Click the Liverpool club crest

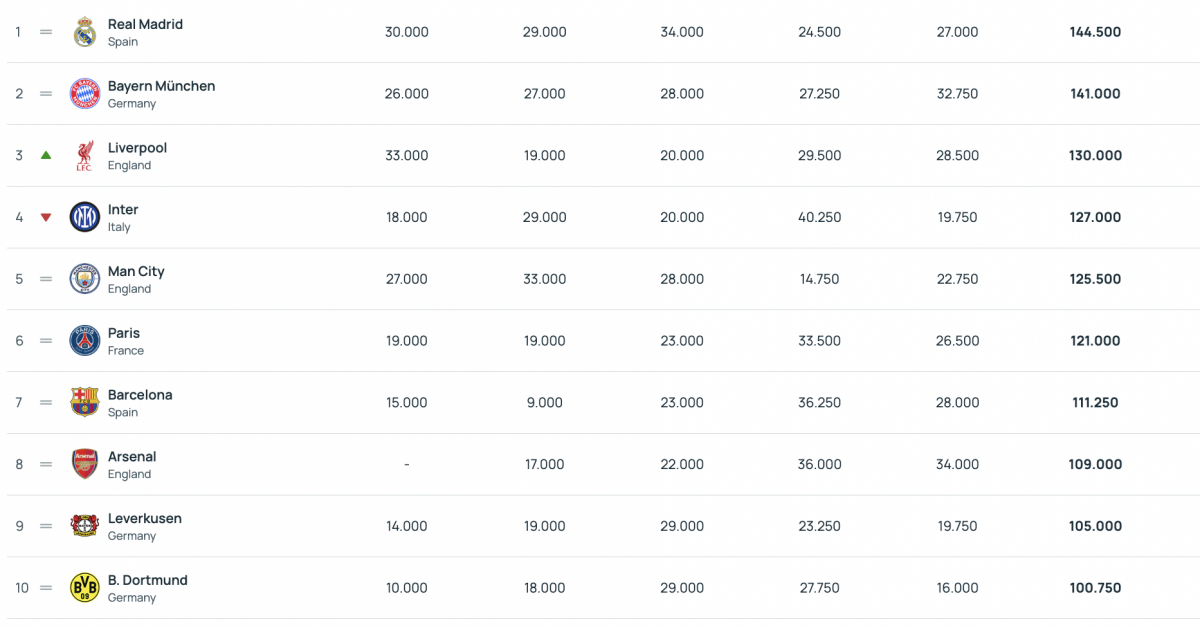click(85, 156)
